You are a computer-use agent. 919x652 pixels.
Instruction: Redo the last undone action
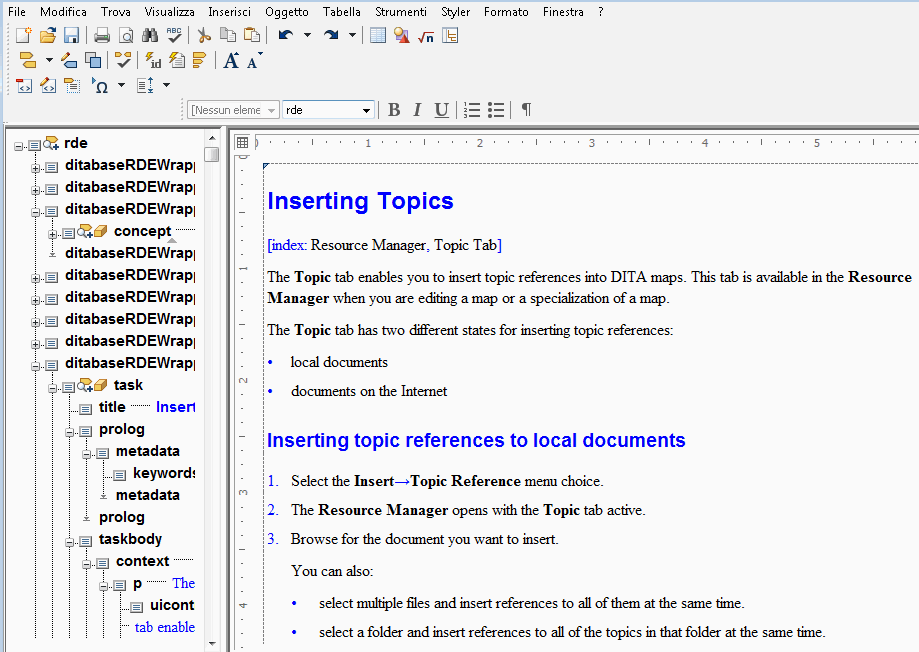point(331,36)
